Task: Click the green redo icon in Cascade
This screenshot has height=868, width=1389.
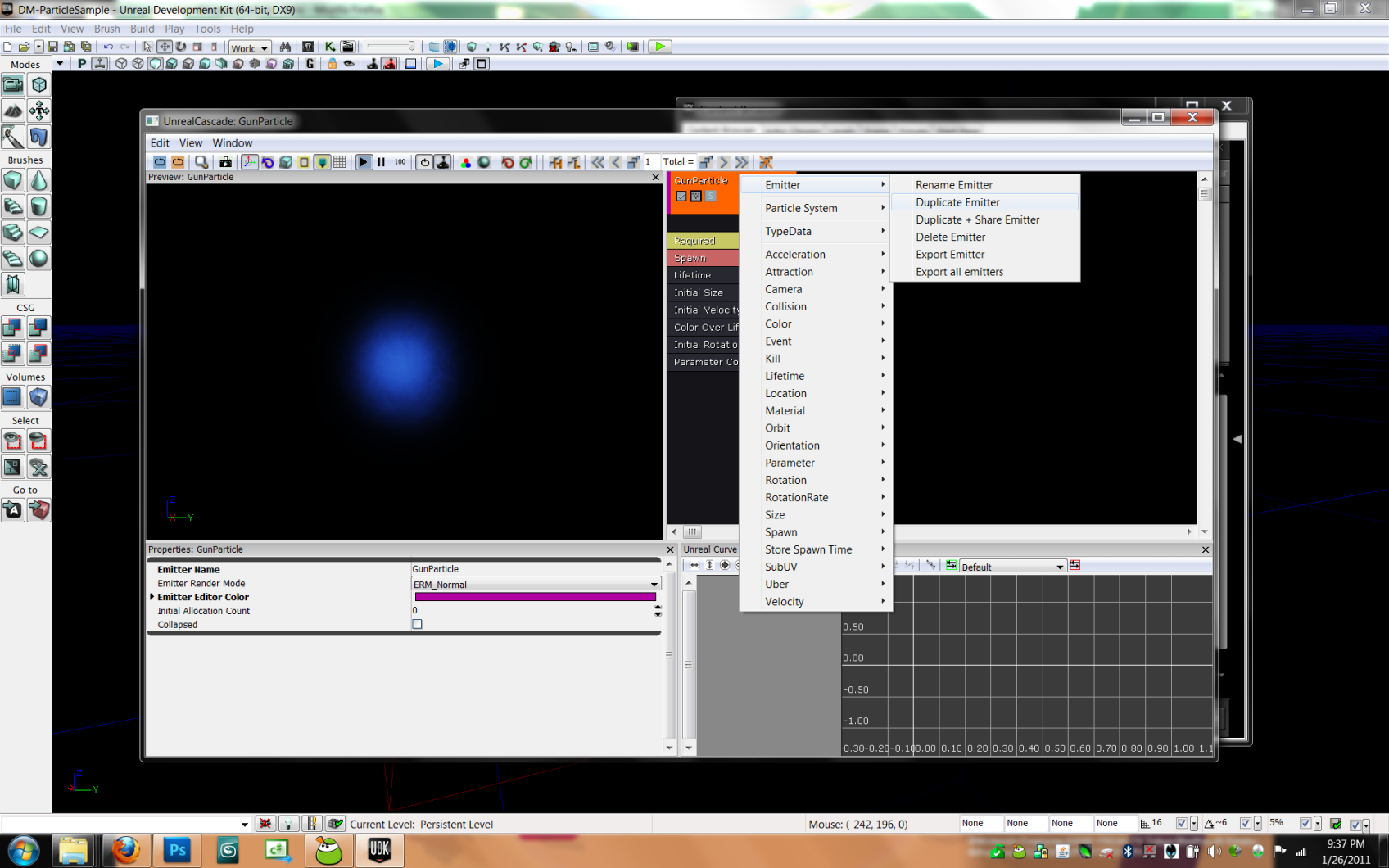Action: [526, 162]
